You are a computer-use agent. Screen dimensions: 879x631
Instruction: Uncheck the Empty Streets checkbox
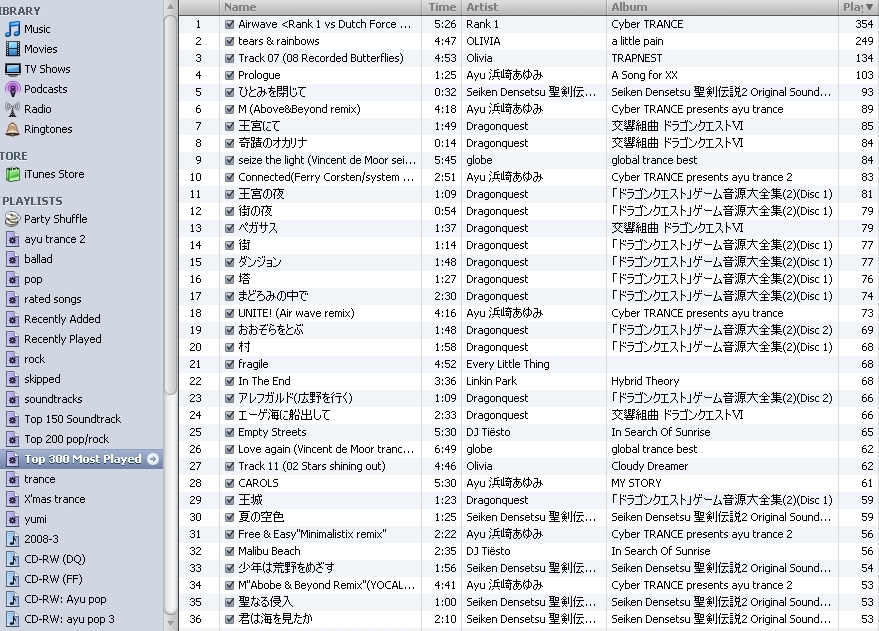(229, 432)
